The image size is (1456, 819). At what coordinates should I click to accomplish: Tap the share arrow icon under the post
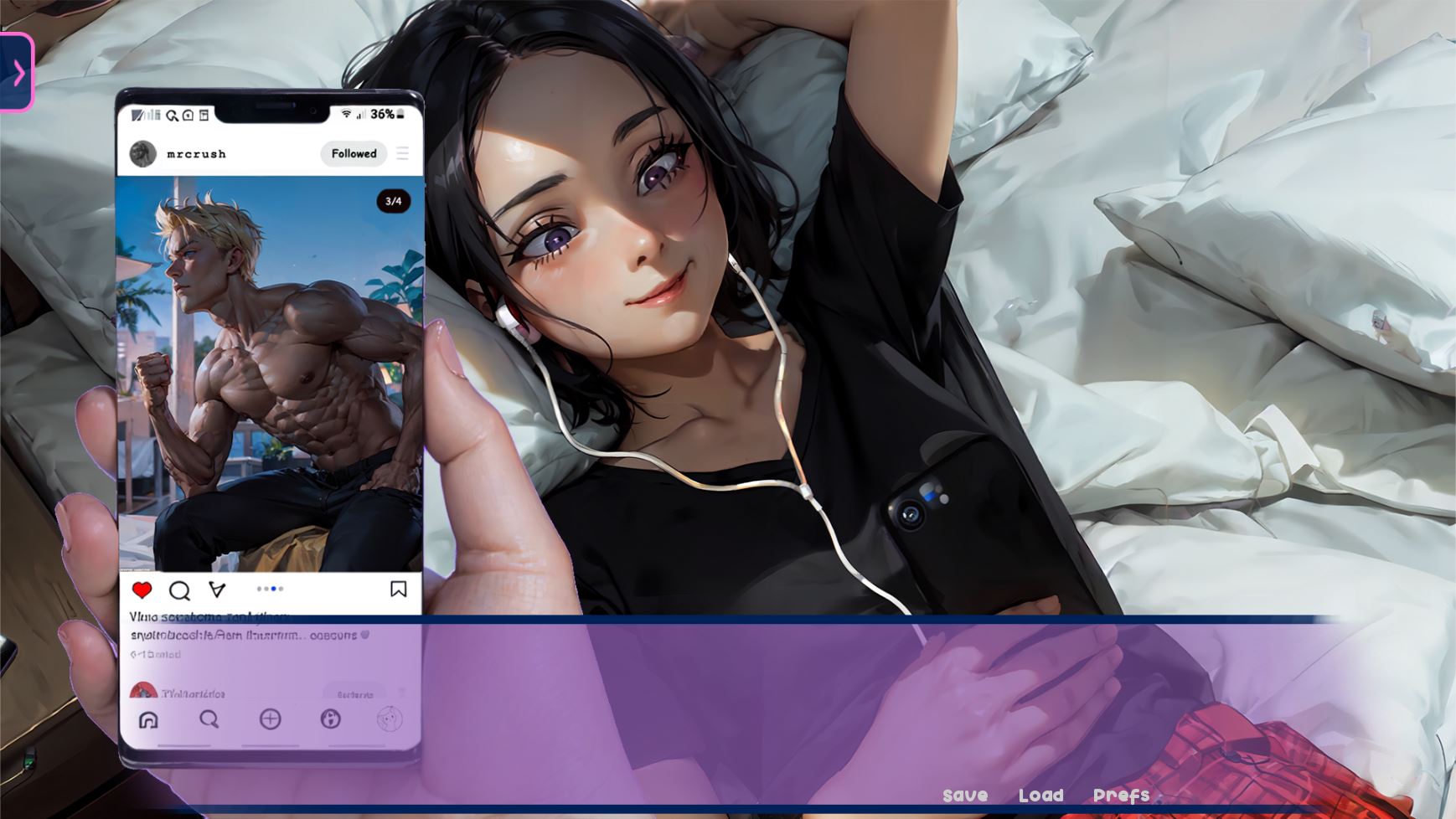click(217, 590)
